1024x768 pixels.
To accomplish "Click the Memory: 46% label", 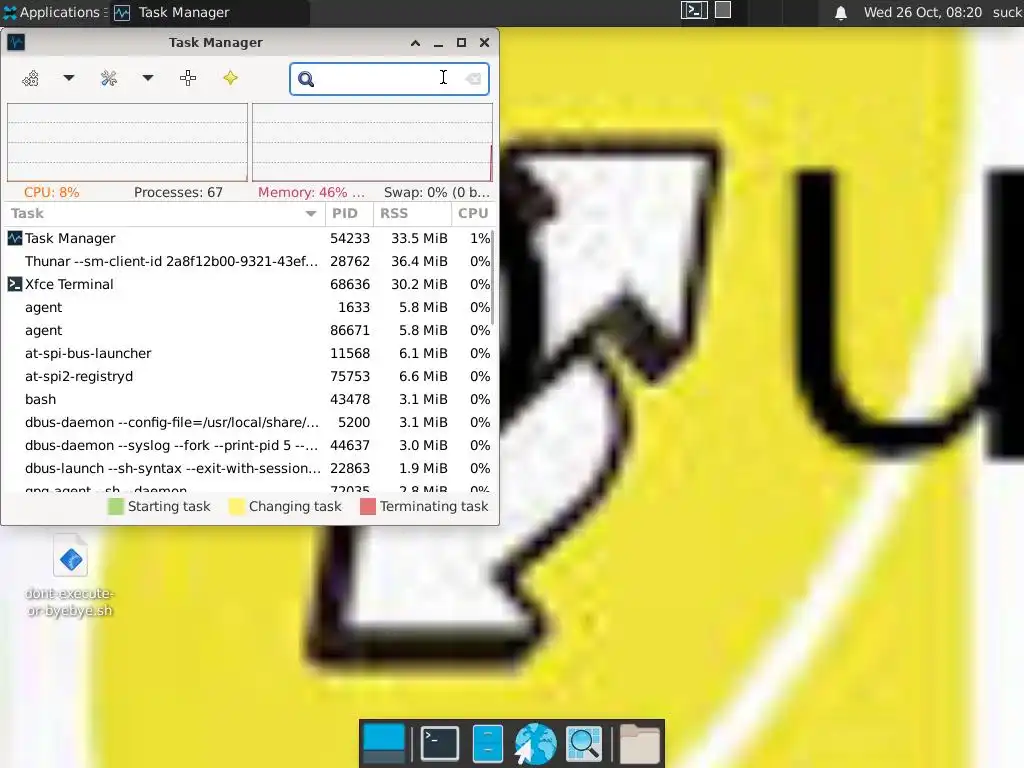I will [x=311, y=193].
